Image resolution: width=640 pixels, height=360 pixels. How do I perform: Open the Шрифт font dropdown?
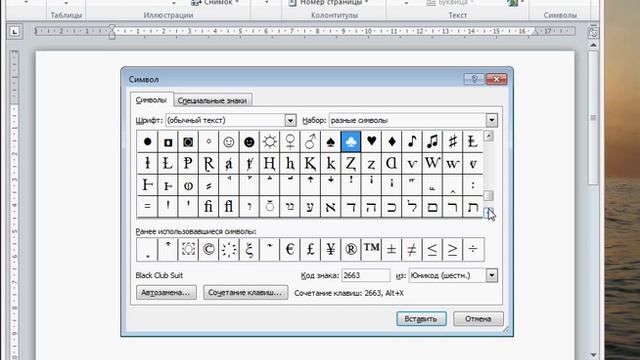coord(290,120)
